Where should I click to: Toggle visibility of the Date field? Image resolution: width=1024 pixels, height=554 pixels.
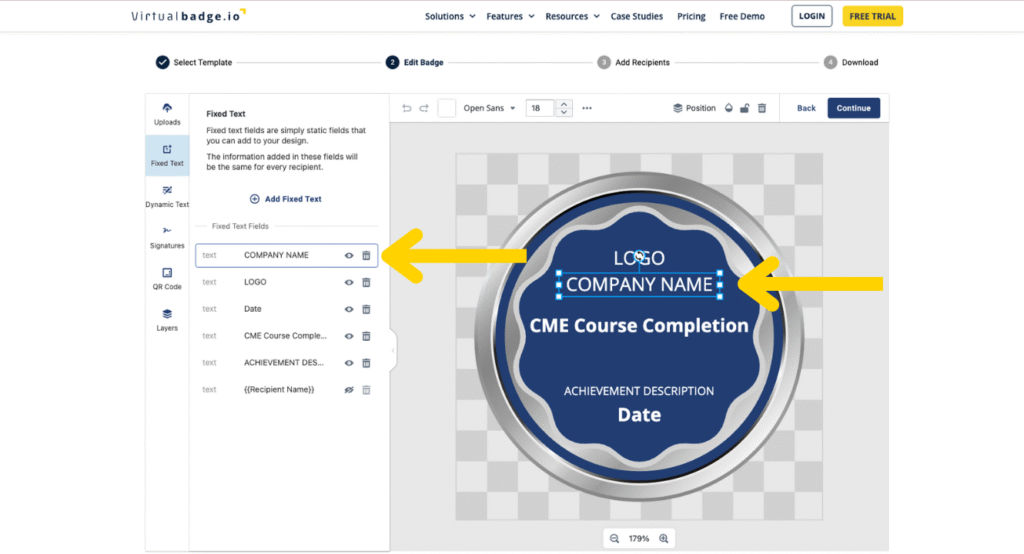point(349,309)
